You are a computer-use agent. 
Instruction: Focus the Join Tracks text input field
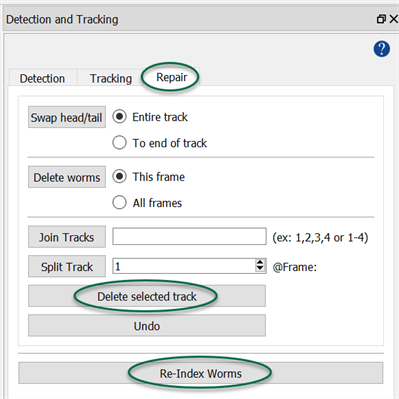[x=189, y=237]
